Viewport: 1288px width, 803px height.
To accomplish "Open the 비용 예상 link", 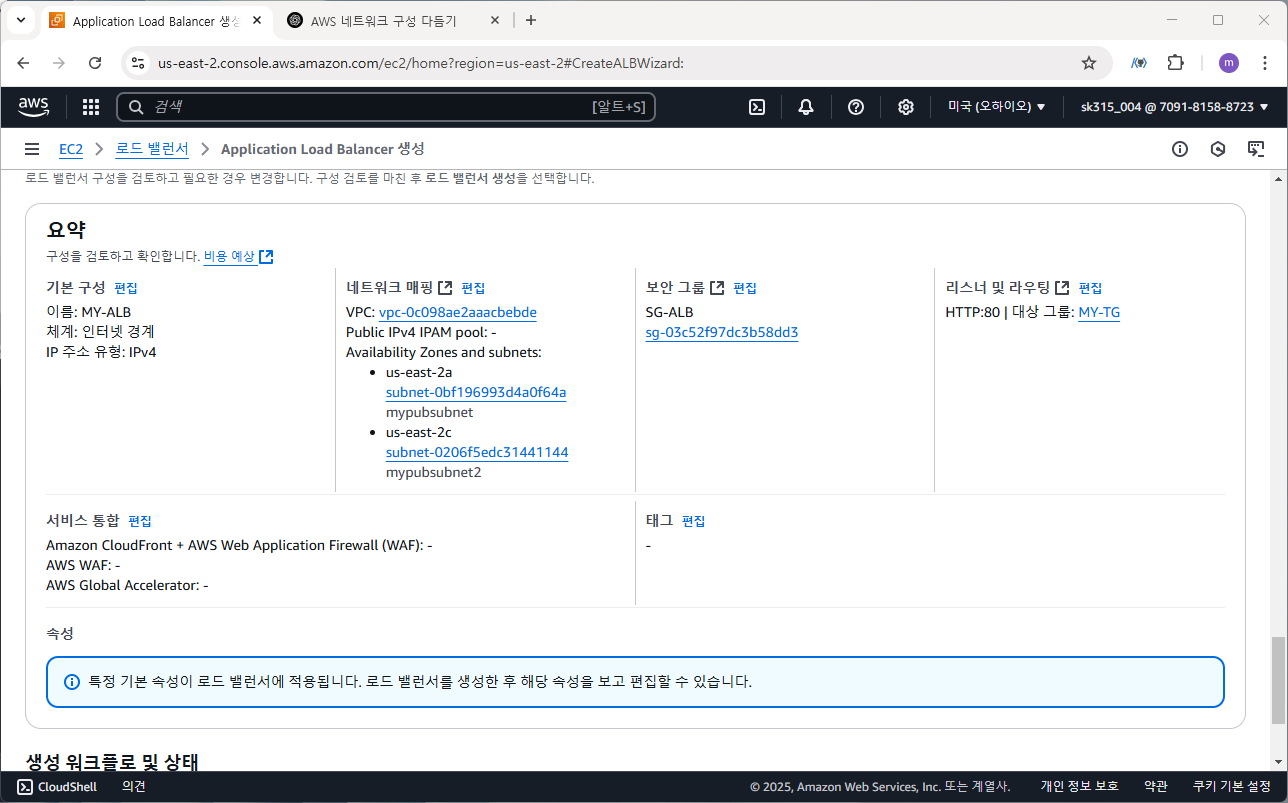I will click(229, 257).
